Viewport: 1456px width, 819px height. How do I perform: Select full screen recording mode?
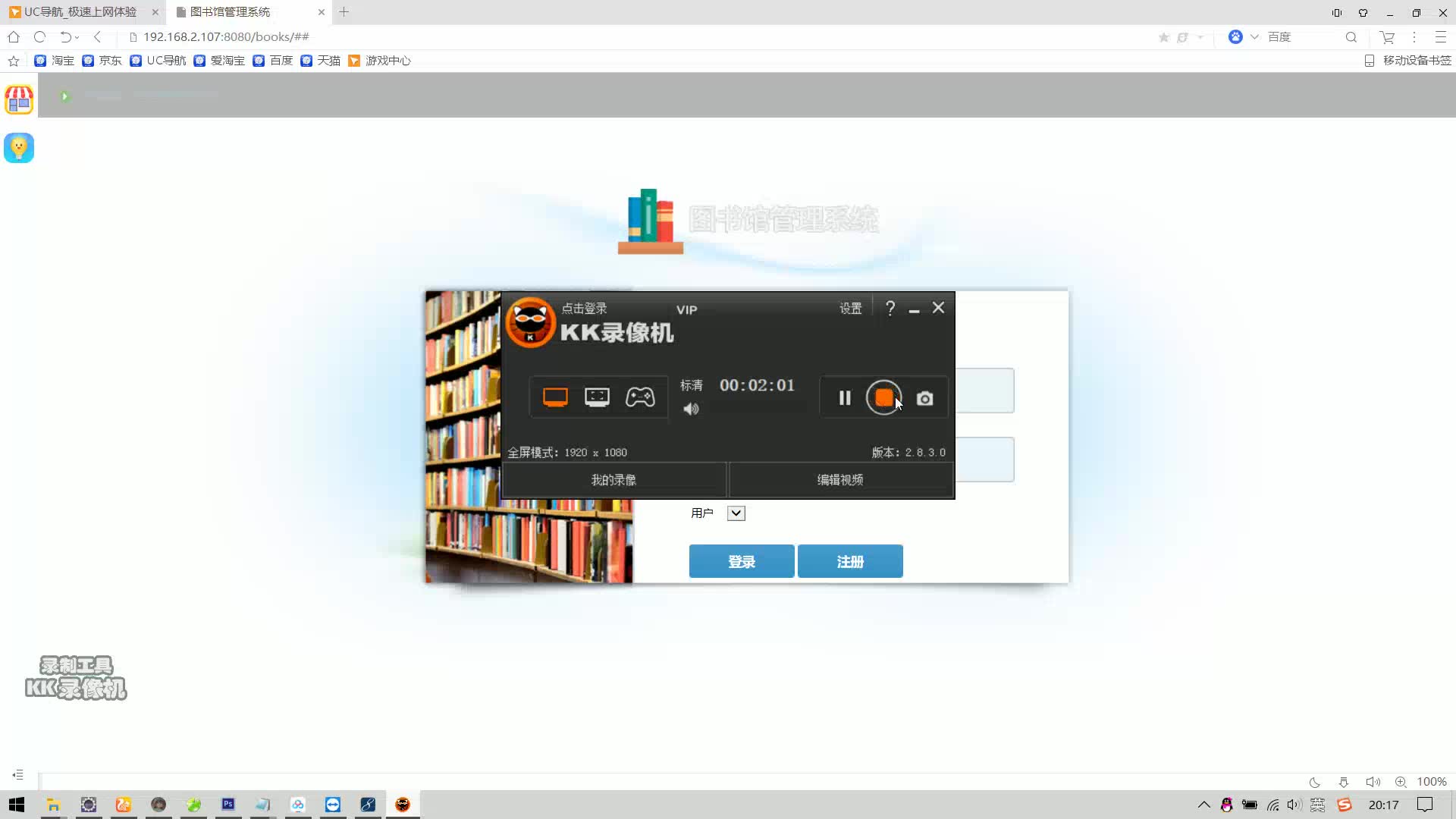[x=555, y=397]
